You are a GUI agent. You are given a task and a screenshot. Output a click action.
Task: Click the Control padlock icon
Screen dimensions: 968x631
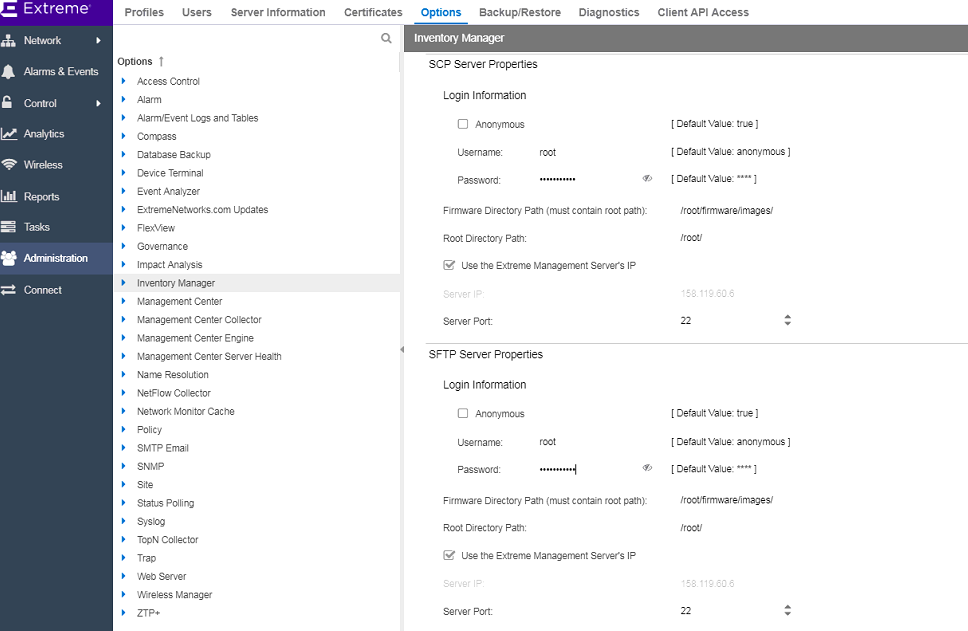coord(7,102)
